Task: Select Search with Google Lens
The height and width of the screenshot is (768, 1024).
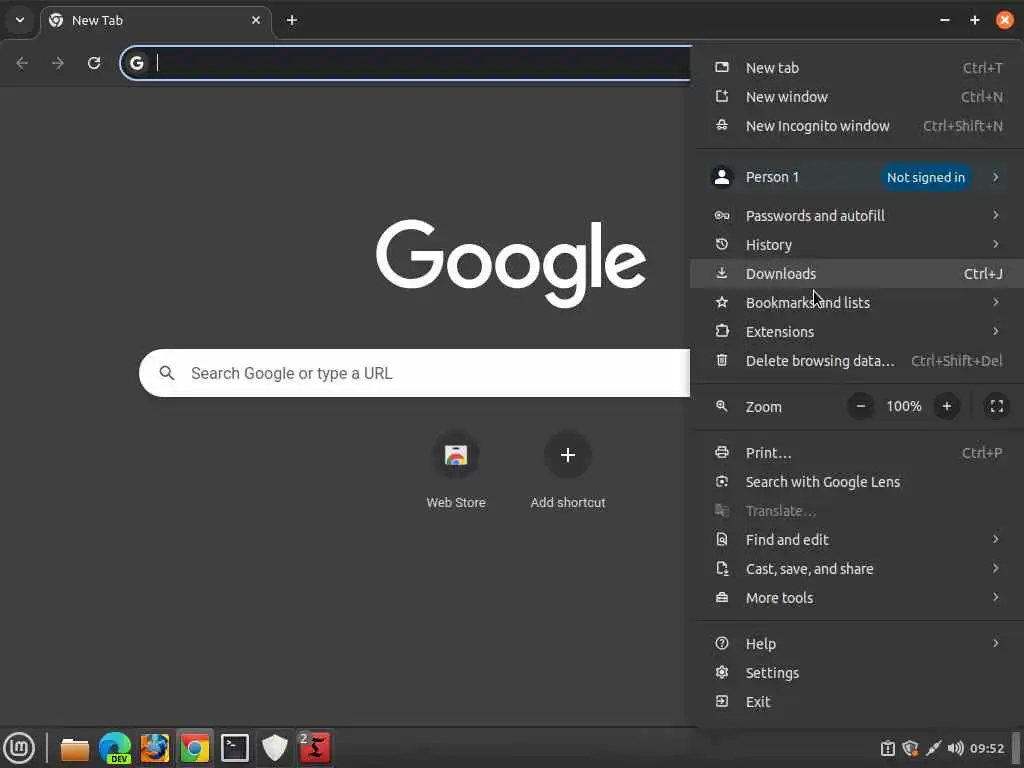Action: 857,482
